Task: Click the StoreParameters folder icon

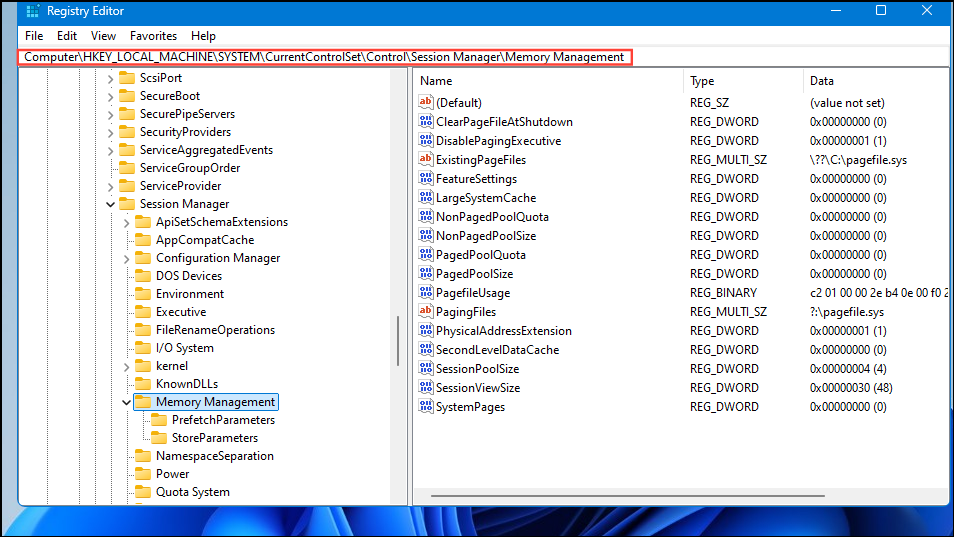Action: point(159,438)
